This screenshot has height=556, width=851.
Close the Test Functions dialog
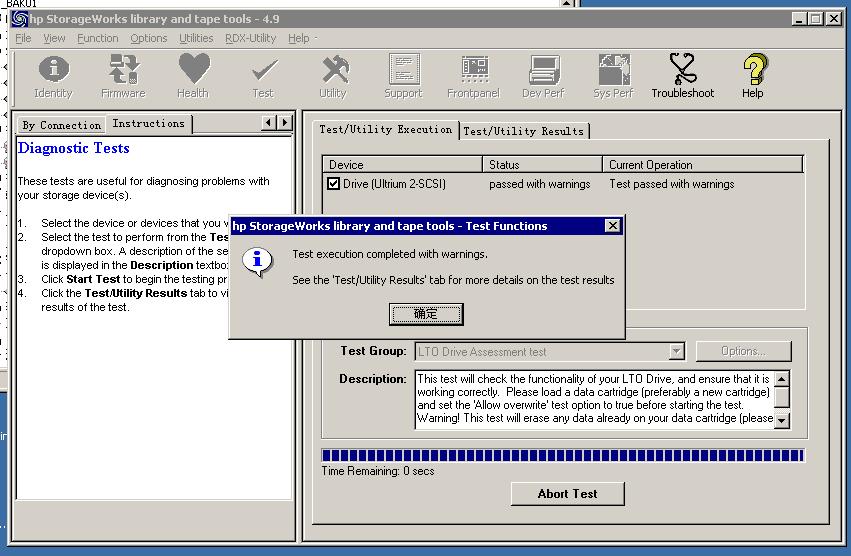tap(612, 225)
